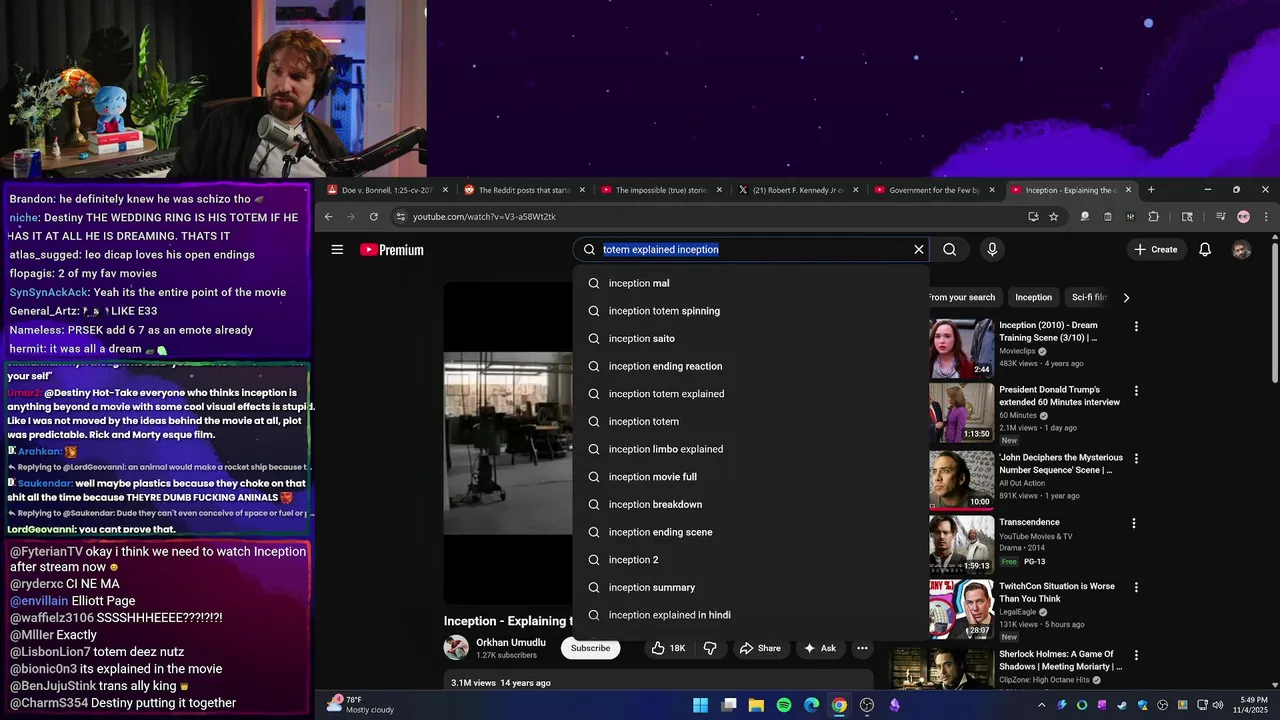The height and width of the screenshot is (720, 1280).
Task: Click the magnifier search submit button
Action: coord(950,250)
